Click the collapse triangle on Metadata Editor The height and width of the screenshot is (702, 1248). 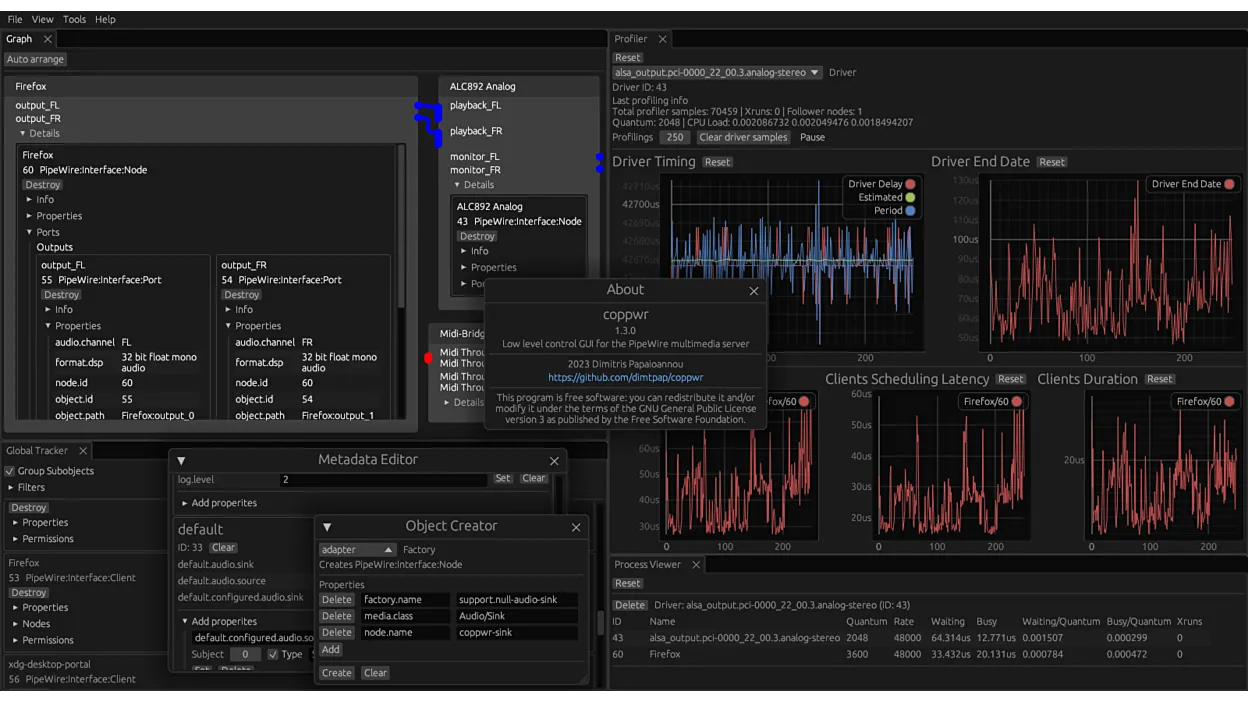[180, 460]
